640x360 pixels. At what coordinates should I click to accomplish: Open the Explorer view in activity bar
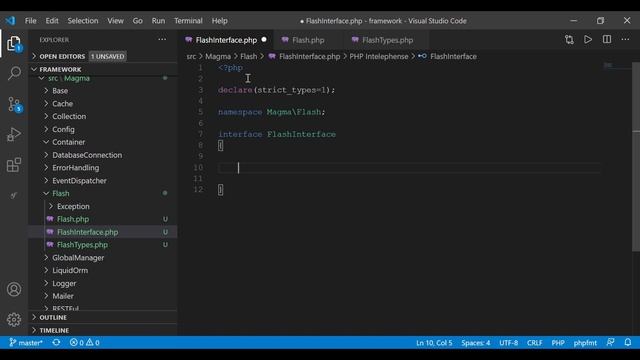(x=14, y=43)
